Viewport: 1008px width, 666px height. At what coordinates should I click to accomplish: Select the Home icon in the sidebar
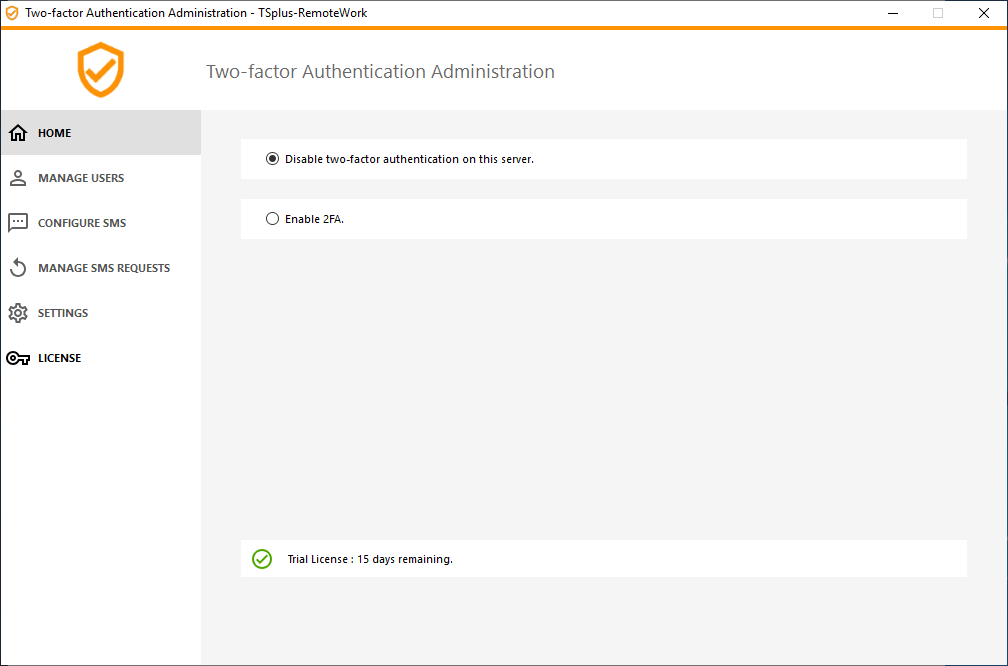tap(17, 132)
